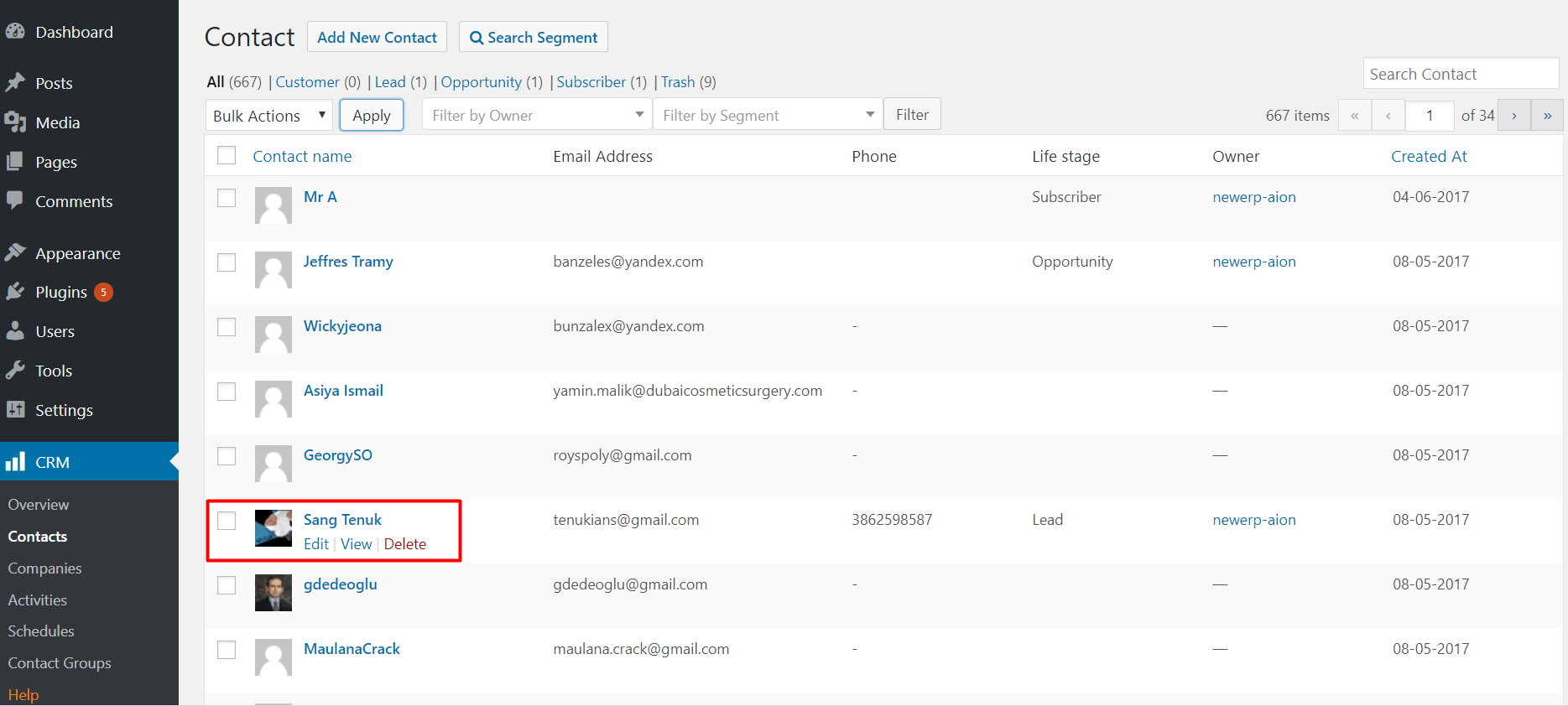Click Jeffres Tramy avatar placeholder
1568x706 pixels.
(273, 270)
